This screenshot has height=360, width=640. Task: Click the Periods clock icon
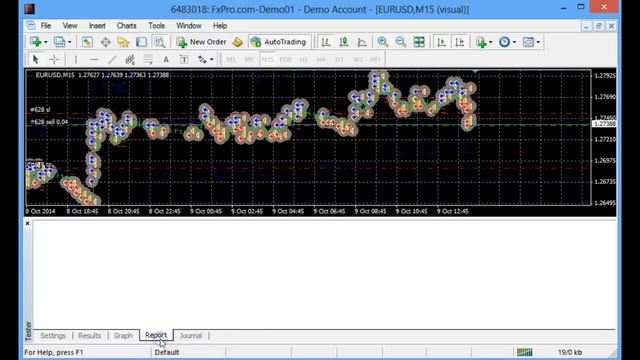pos(504,42)
